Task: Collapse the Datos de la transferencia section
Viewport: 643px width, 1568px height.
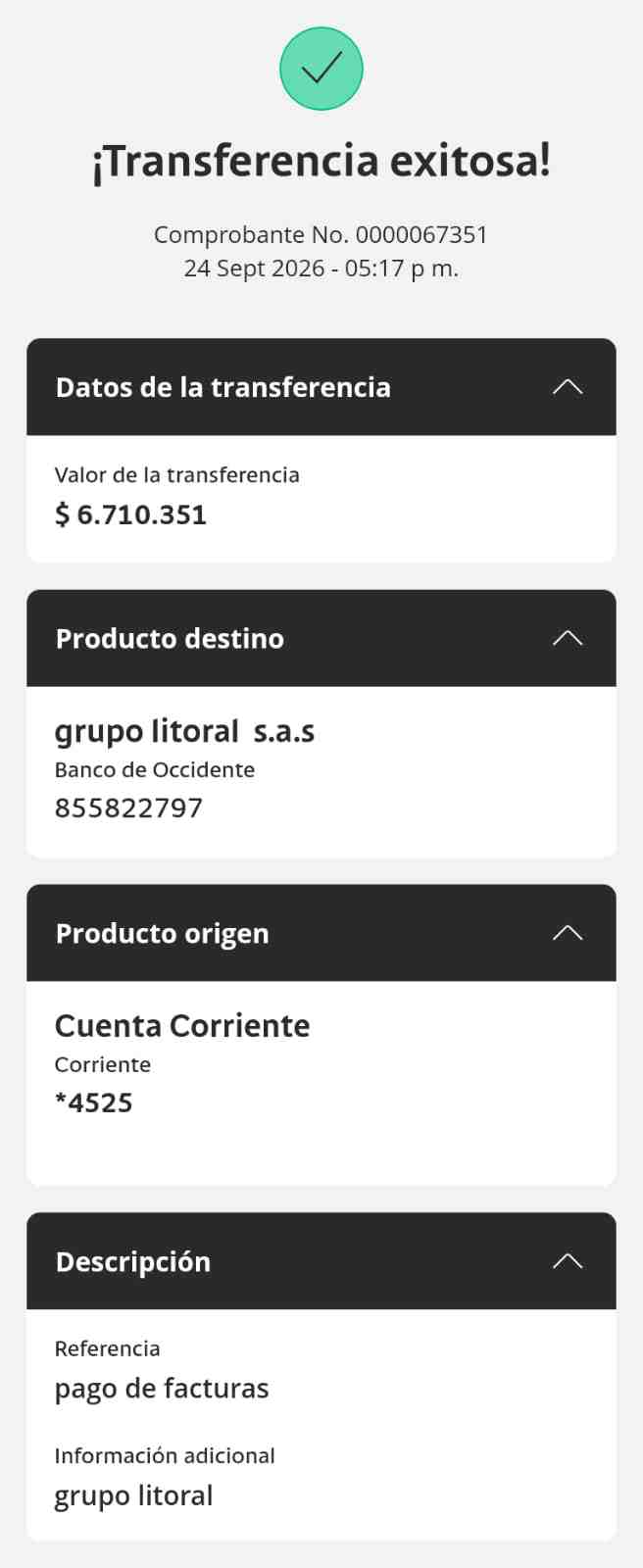Action: (x=568, y=387)
